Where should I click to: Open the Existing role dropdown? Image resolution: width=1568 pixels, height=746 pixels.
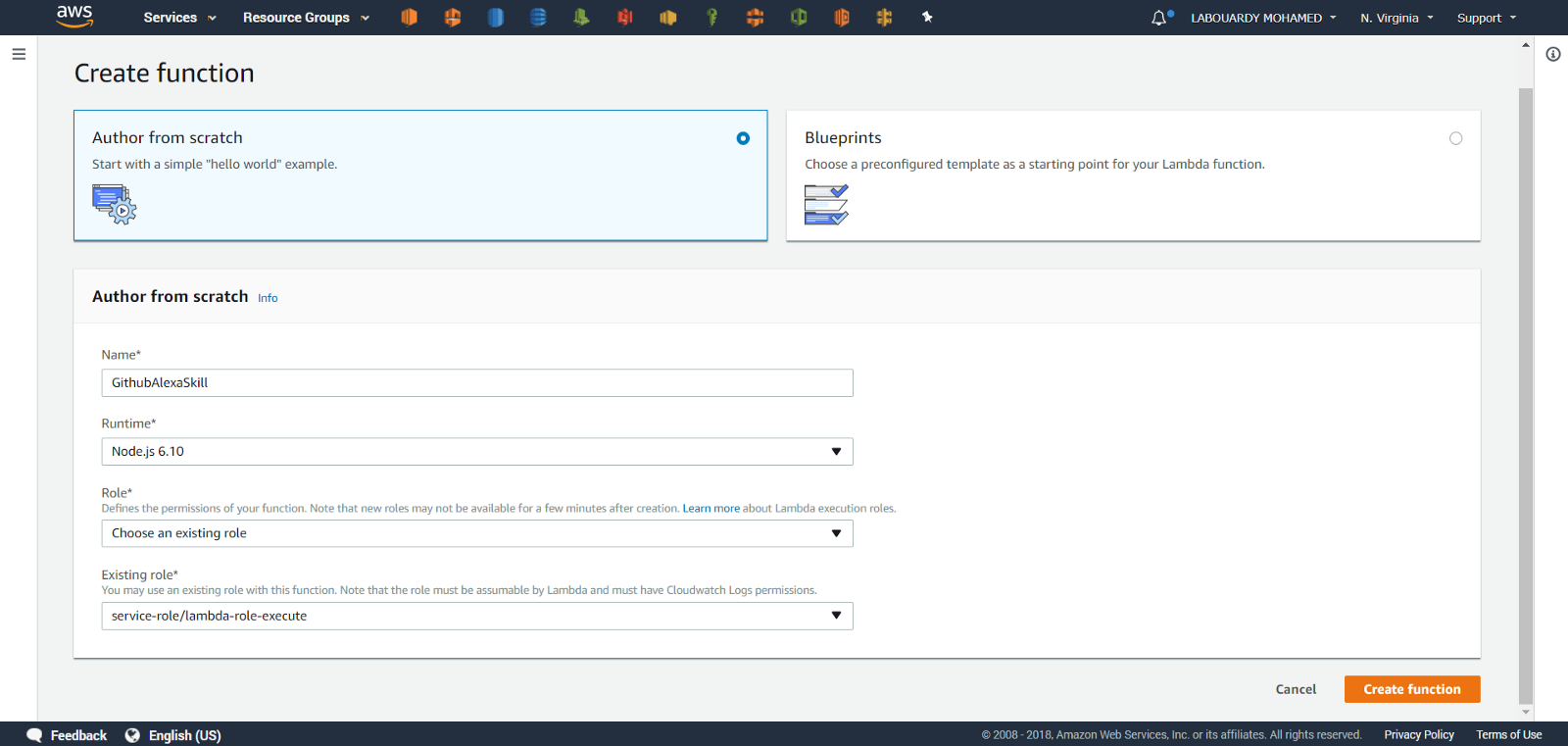pyautogui.click(x=477, y=616)
